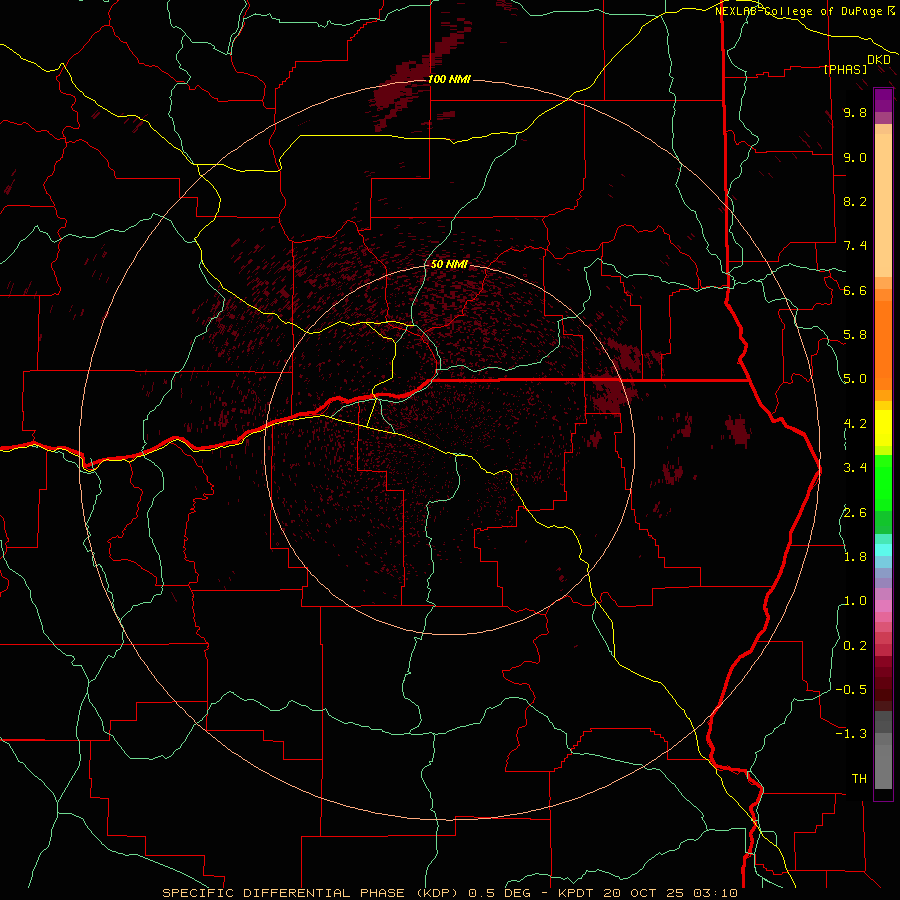Screen dimensions: 900x900
Task: Pick the orange color bar segment
Action: pyautogui.click(x=883, y=346)
